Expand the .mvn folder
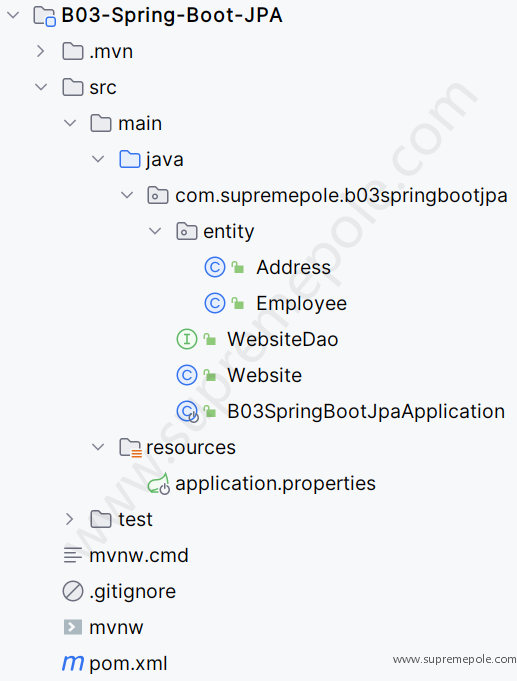Viewport: 517px width, 681px height. (x=40, y=51)
